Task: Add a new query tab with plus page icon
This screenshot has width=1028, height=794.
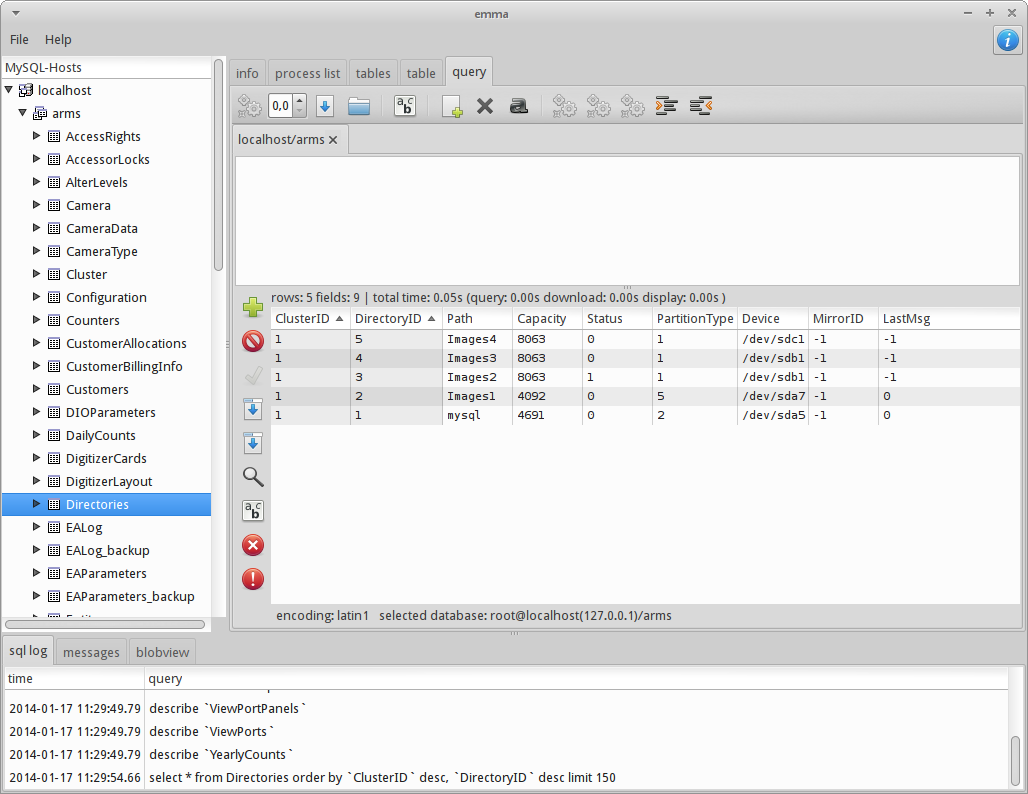Action: point(452,106)
